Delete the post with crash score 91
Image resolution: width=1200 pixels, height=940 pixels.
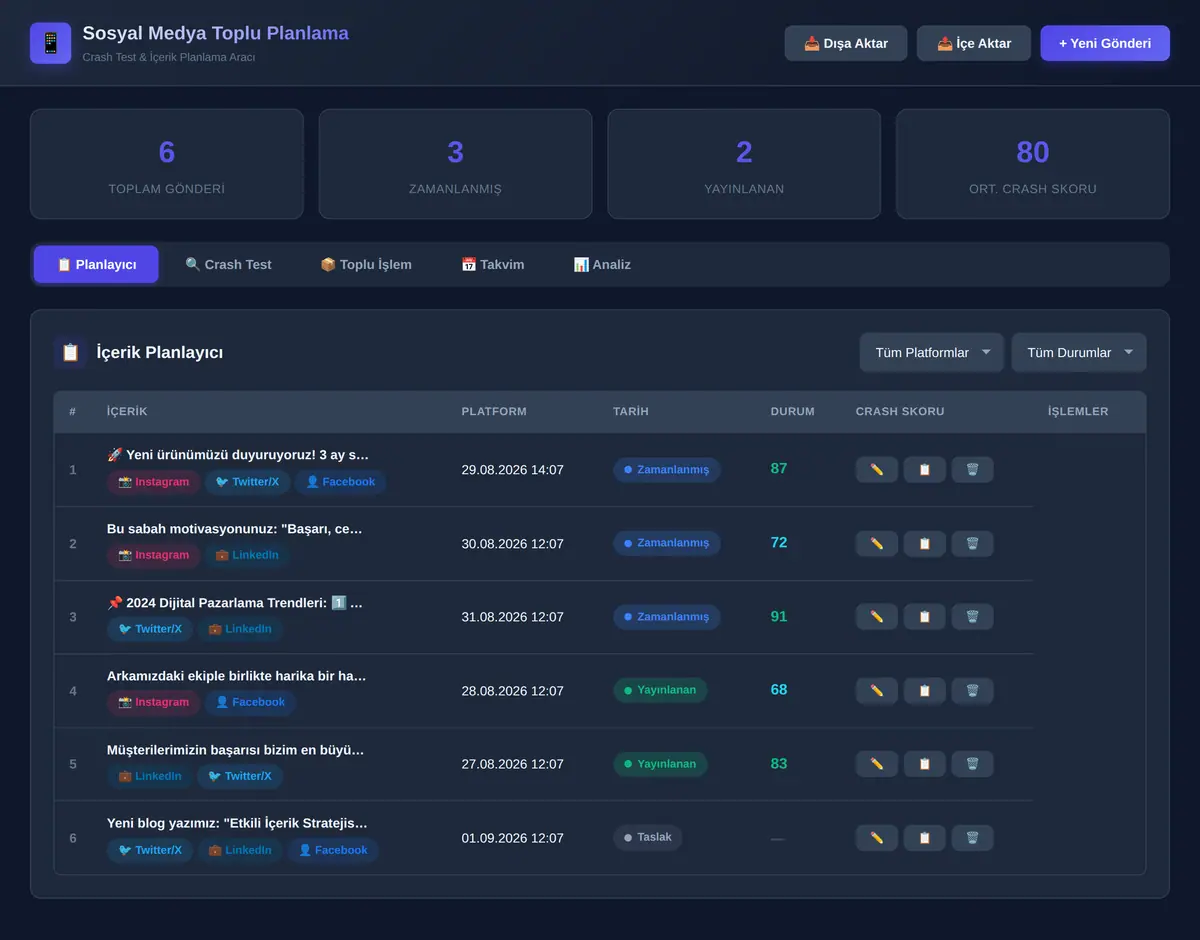(x=972, y=617)
